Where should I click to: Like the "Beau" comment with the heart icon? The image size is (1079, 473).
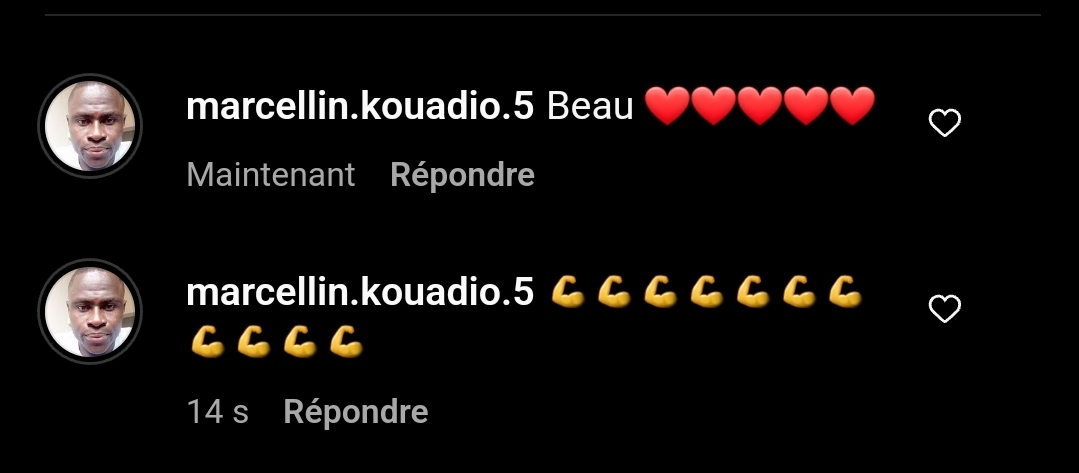click(x=944, y=123)
